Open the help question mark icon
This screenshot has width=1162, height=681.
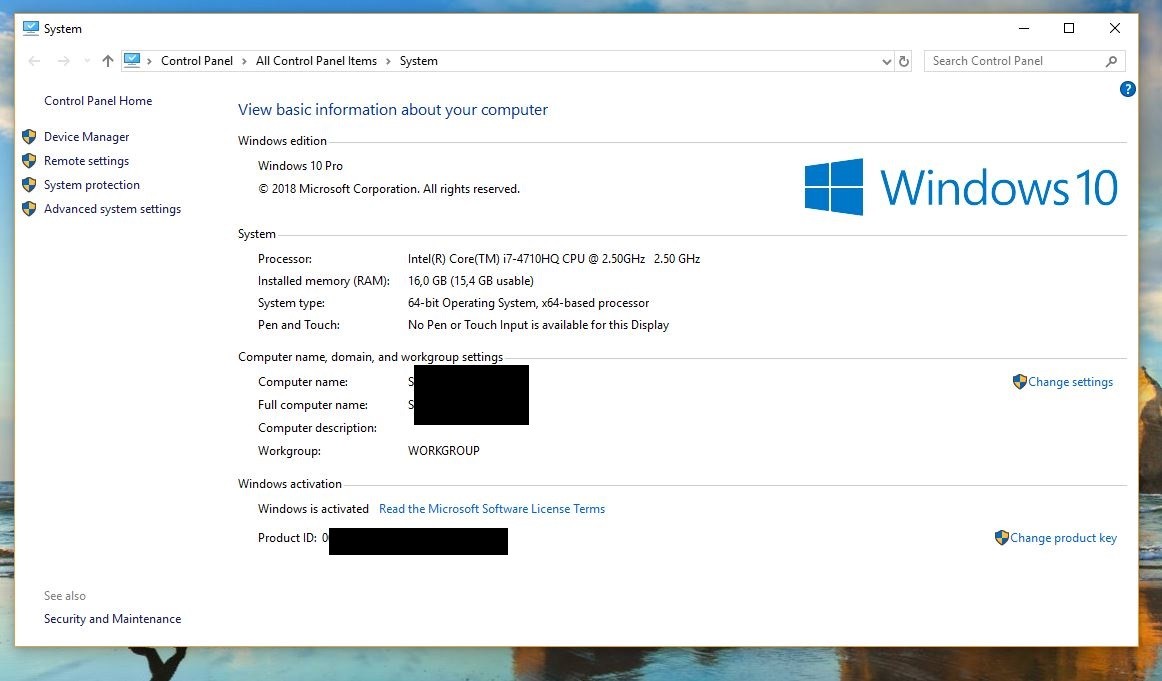pyautogui.click(x=1127, y=89)
